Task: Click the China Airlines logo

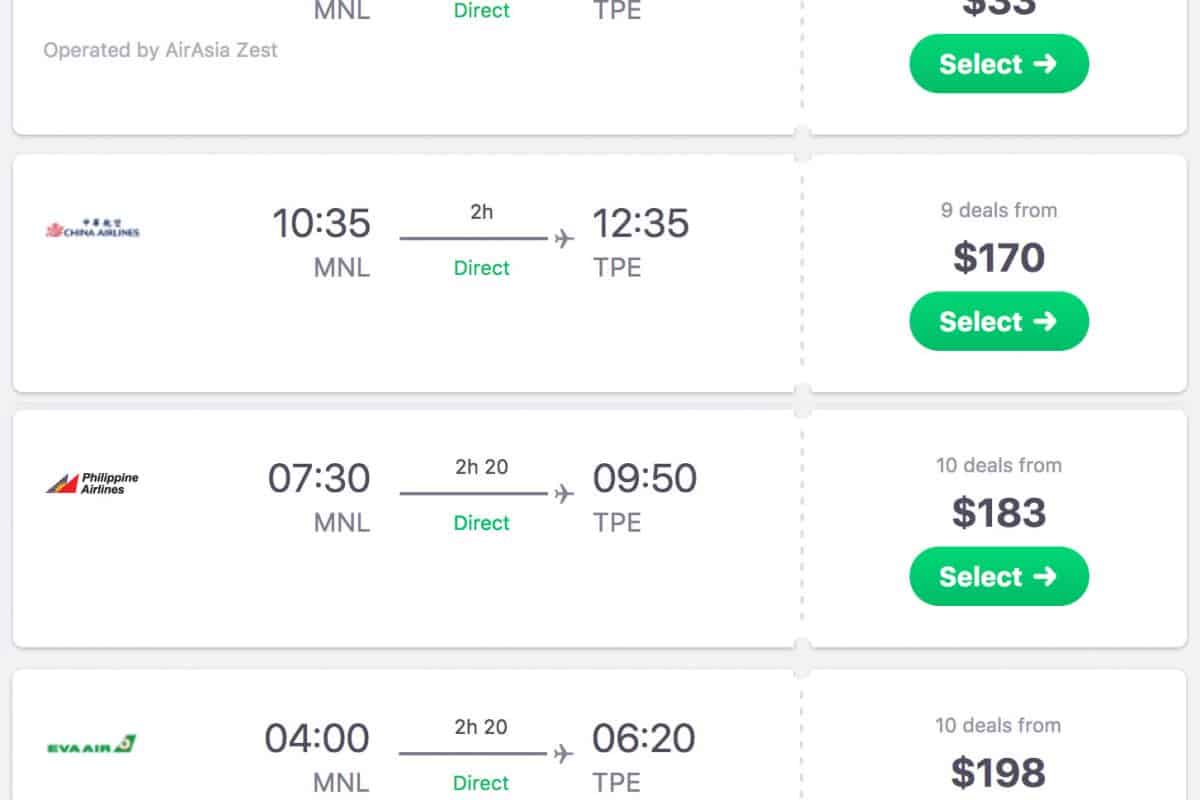Action: [x=93, y=228]
